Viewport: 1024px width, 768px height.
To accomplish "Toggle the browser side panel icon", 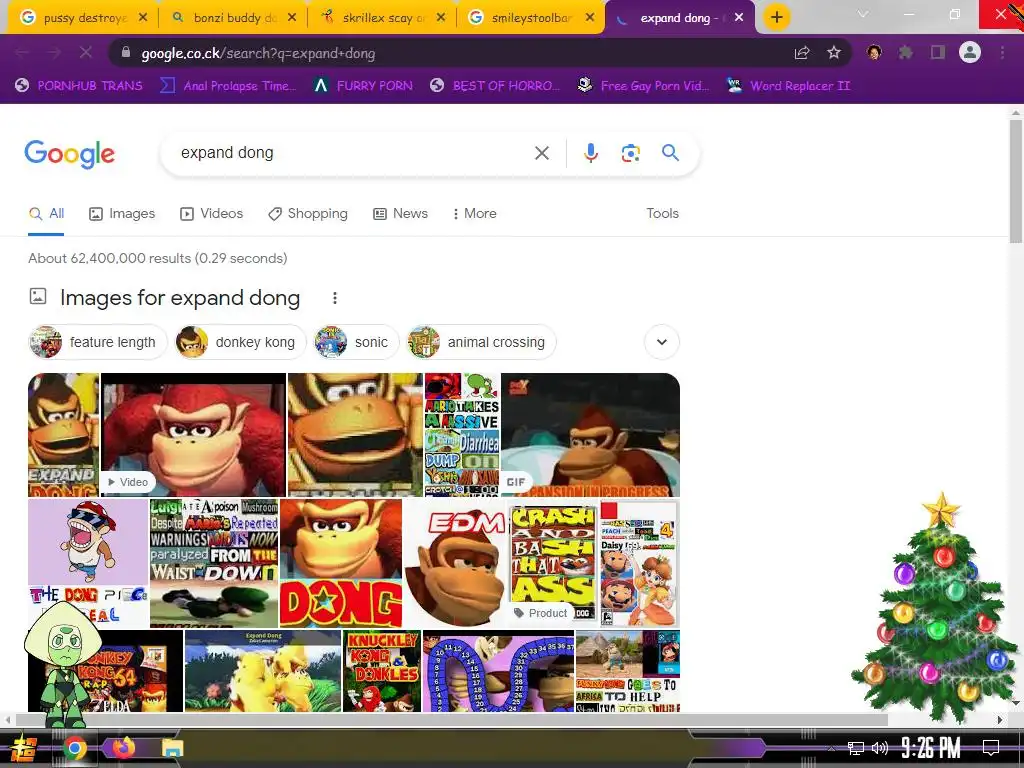I will pyautogui.click(x=938, y=52).
